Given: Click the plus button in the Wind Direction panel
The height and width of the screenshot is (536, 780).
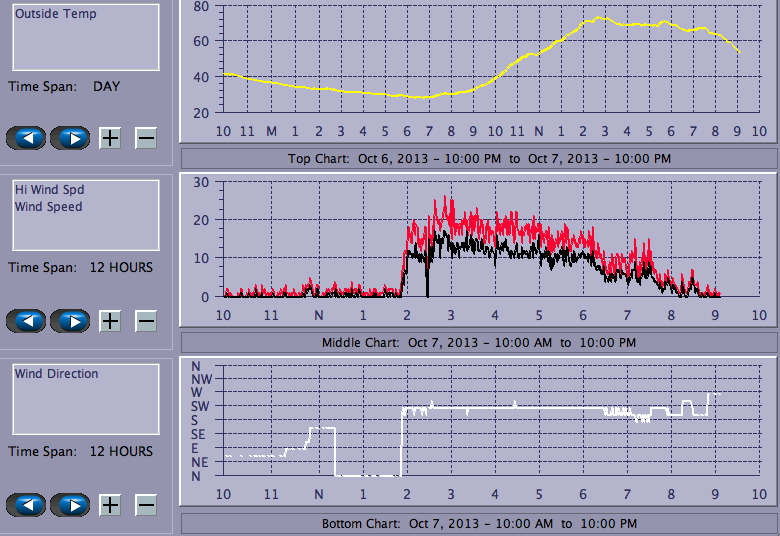Looking at the screenshot, I should (110, 505).
